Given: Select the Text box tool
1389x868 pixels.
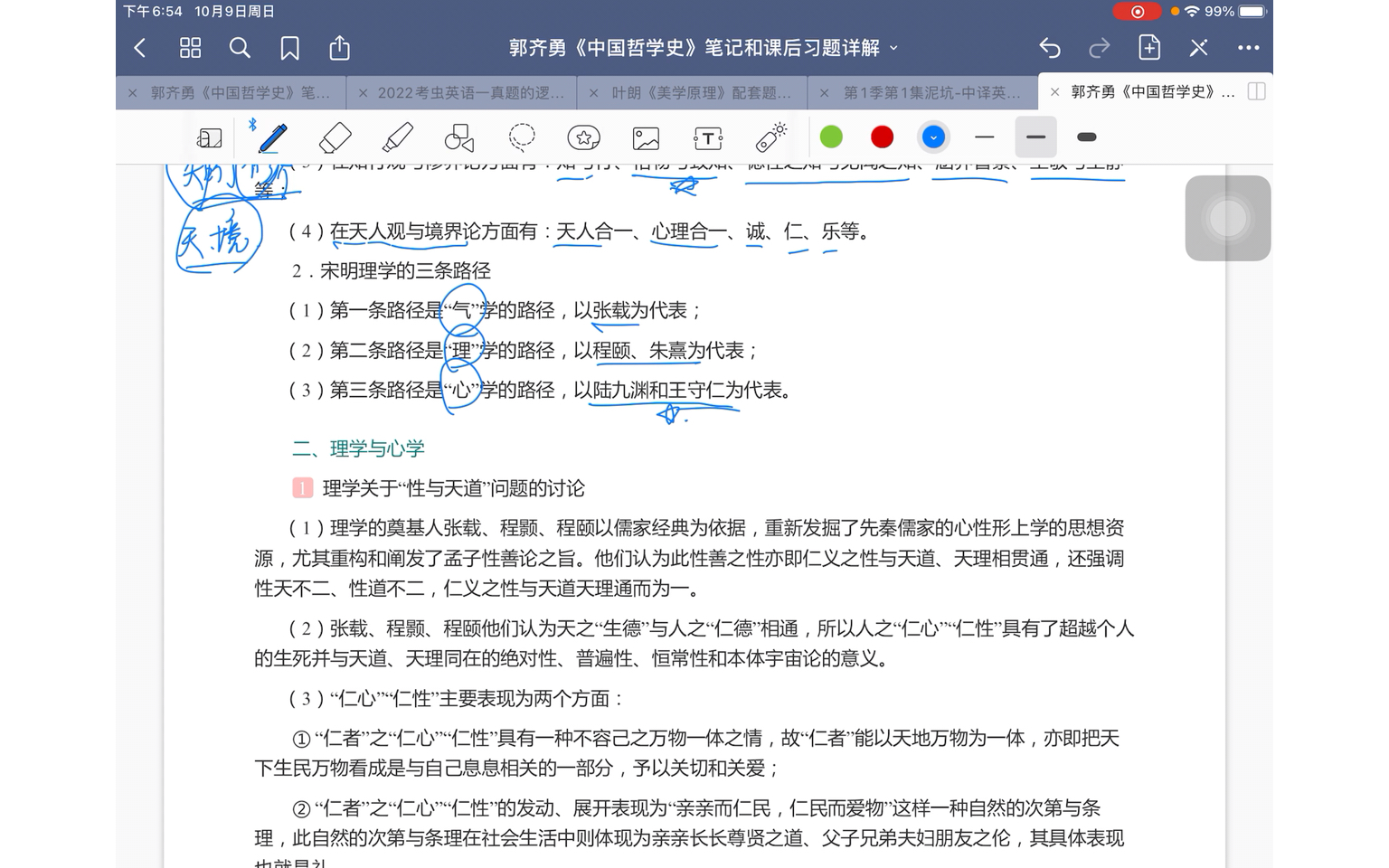Looking at the screenshot, I should [708, 138].
